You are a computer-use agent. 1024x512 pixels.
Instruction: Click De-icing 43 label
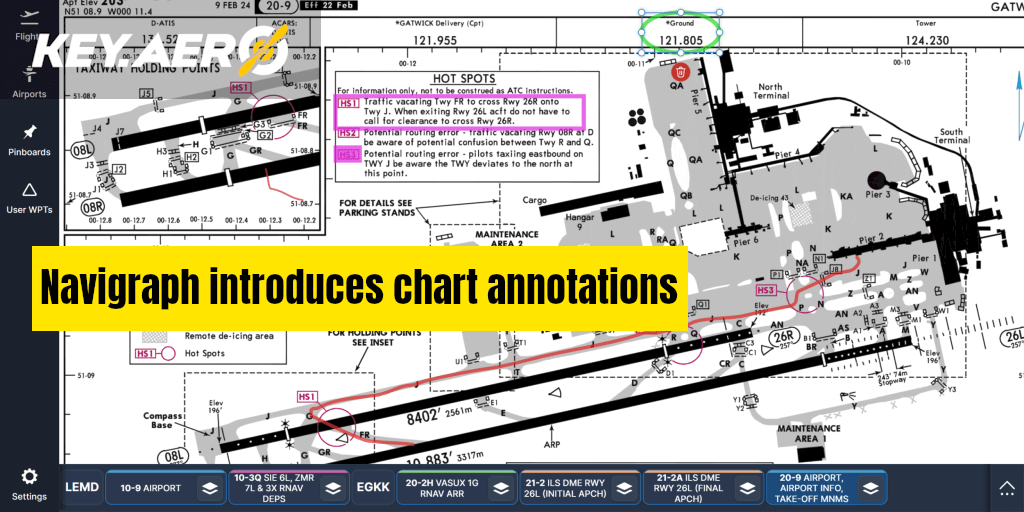click(770, 198)
